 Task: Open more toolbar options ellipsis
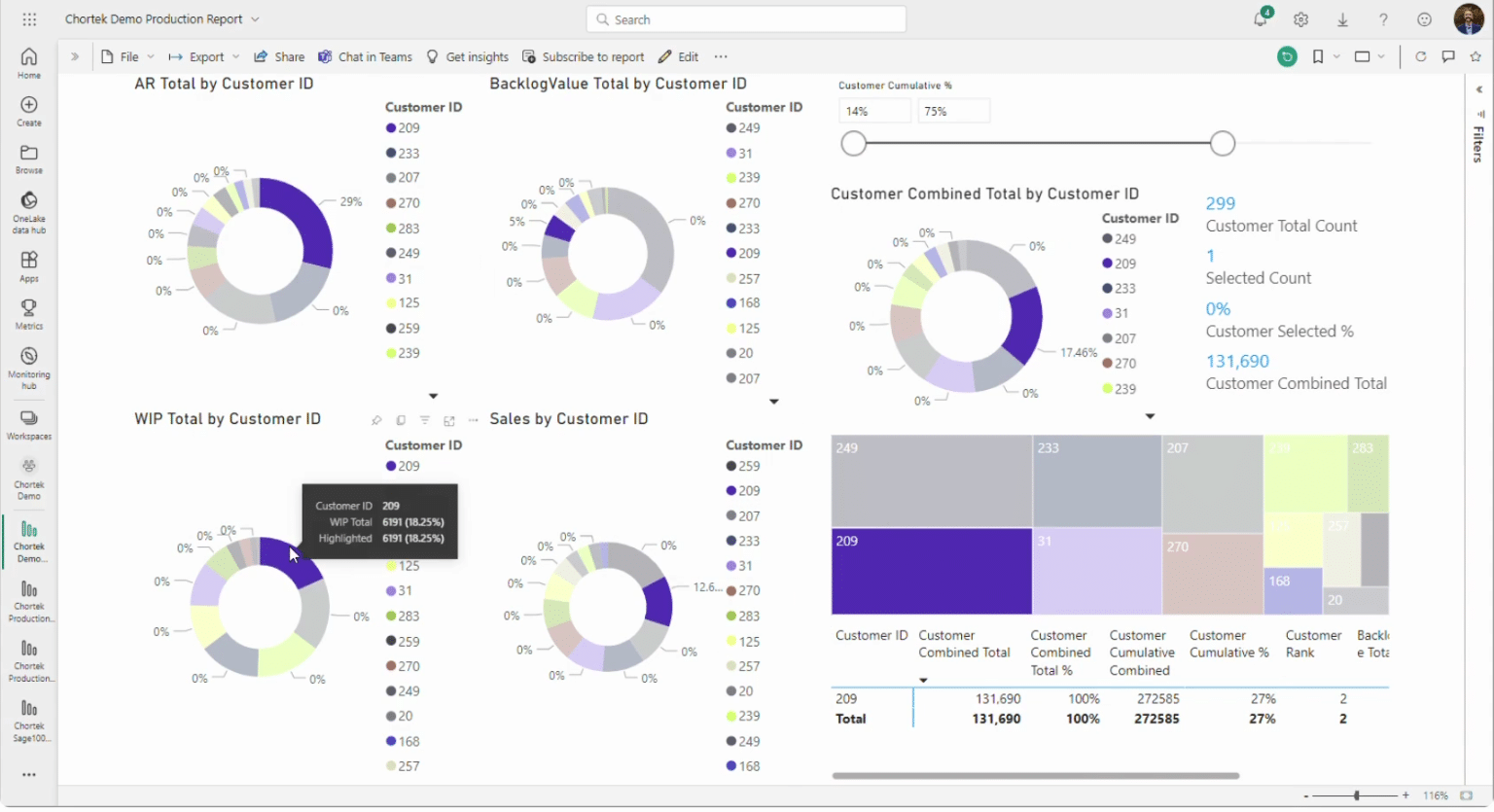(721, 56)
